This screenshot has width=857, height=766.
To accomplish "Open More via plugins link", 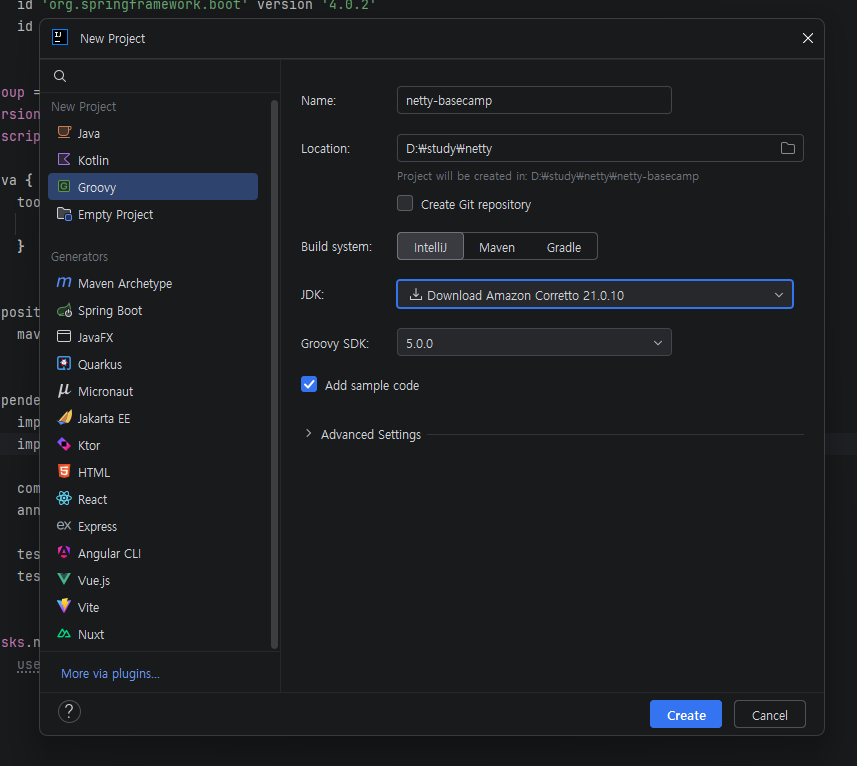I will coord(110,673).
